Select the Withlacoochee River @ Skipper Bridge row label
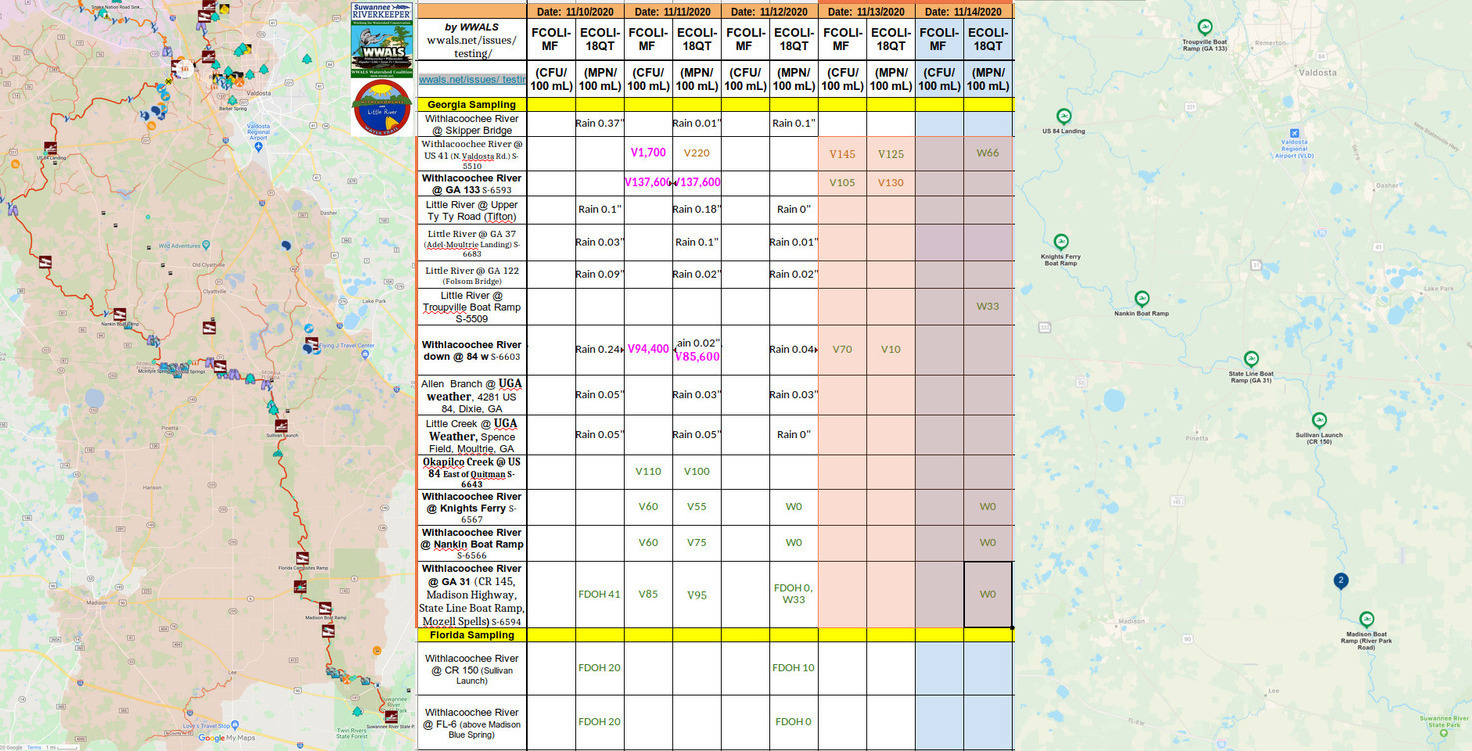The width and height of the screenshot is (1472, 751). [471, 124]
